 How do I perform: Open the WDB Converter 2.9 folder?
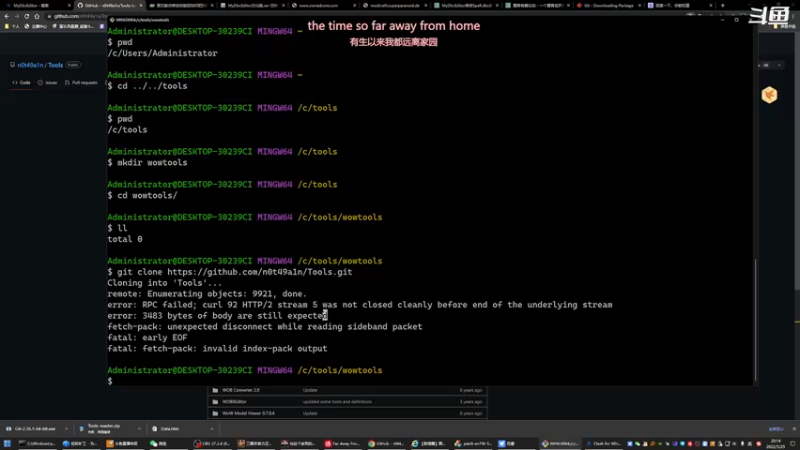coord(240,390)
